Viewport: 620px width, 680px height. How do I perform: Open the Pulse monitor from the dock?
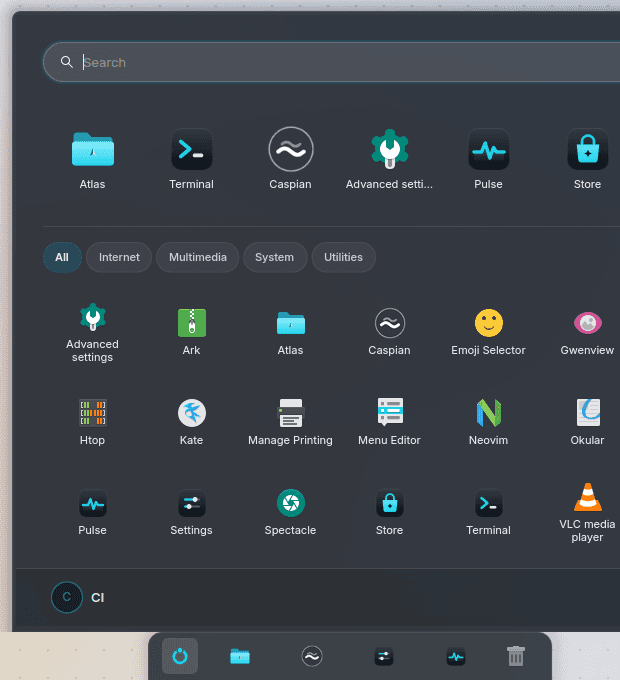(456, 657)
